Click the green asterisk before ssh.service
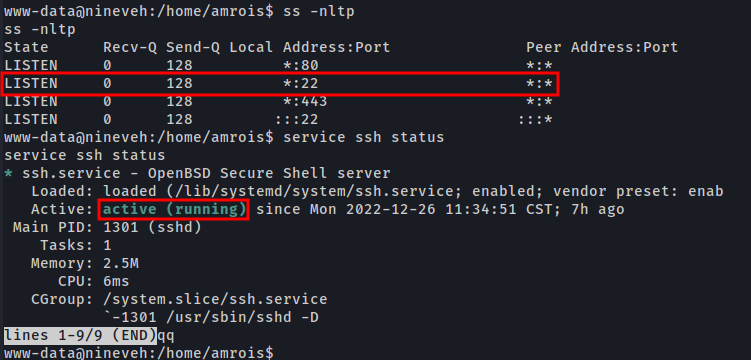Image resolution: width=751 pixels, height=360 pixels. (9, 174)
